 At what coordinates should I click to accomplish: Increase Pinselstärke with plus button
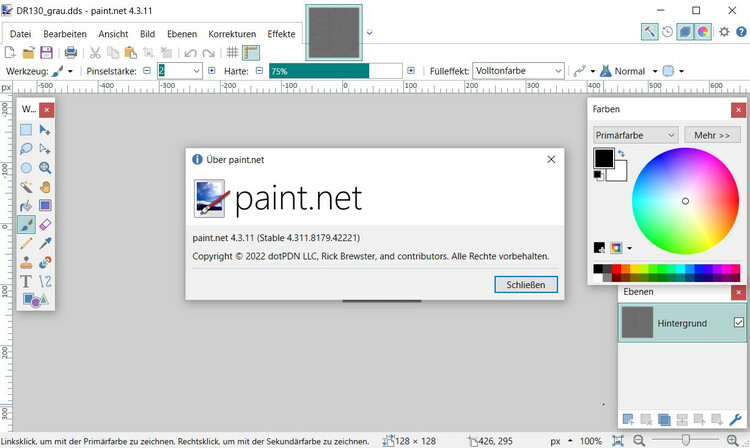tap(212, 71)
